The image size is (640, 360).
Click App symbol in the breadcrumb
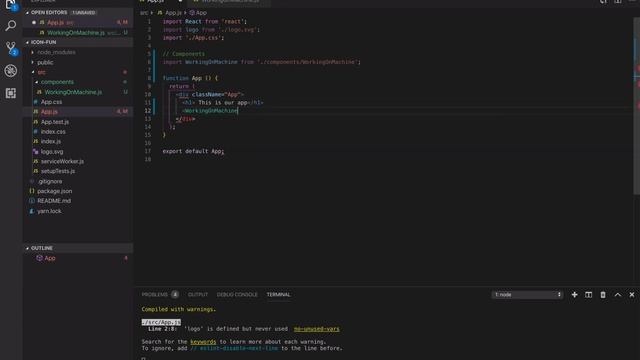coord(201,13)
